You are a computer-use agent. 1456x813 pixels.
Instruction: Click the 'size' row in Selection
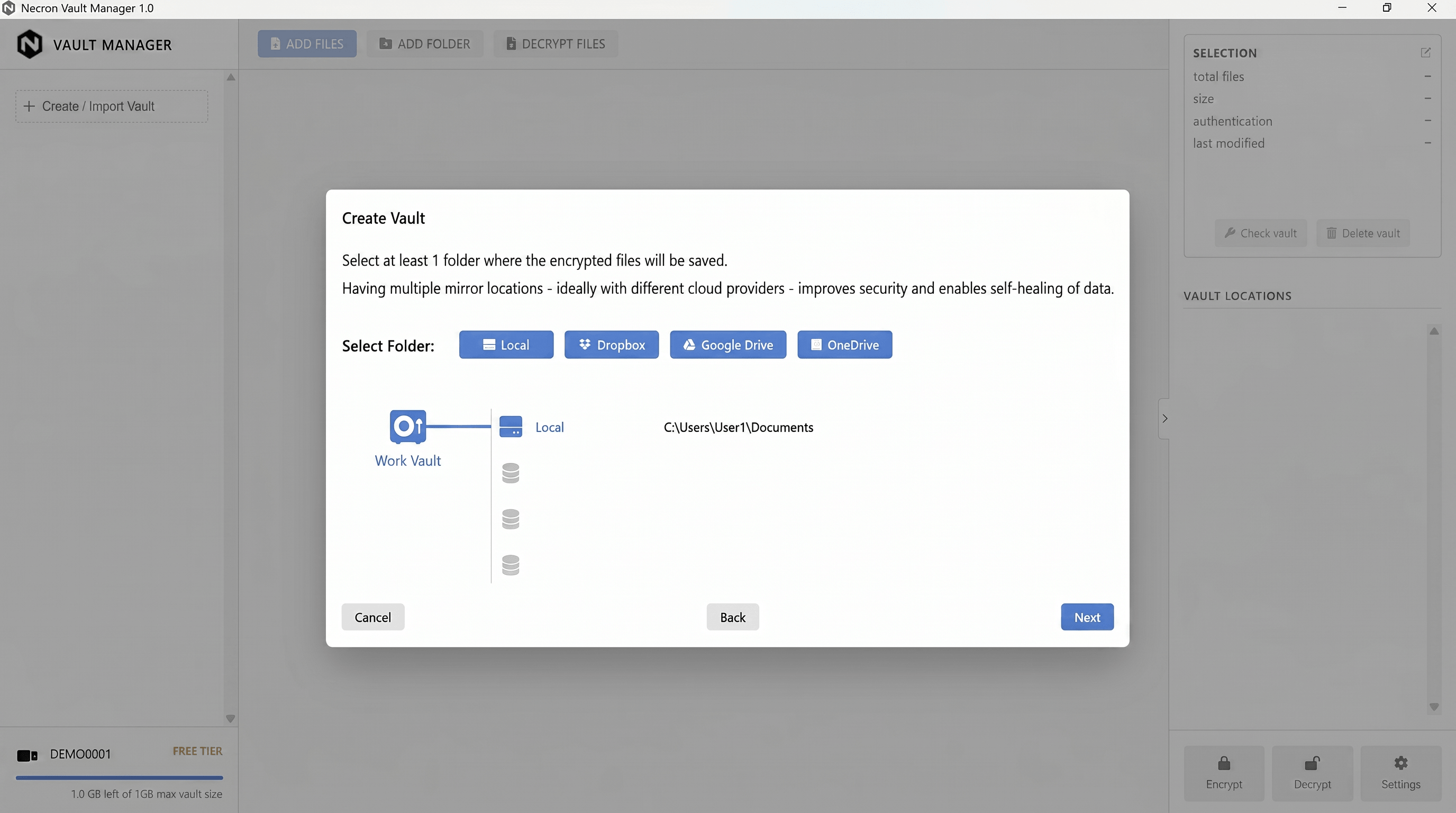coord(1312,98)
